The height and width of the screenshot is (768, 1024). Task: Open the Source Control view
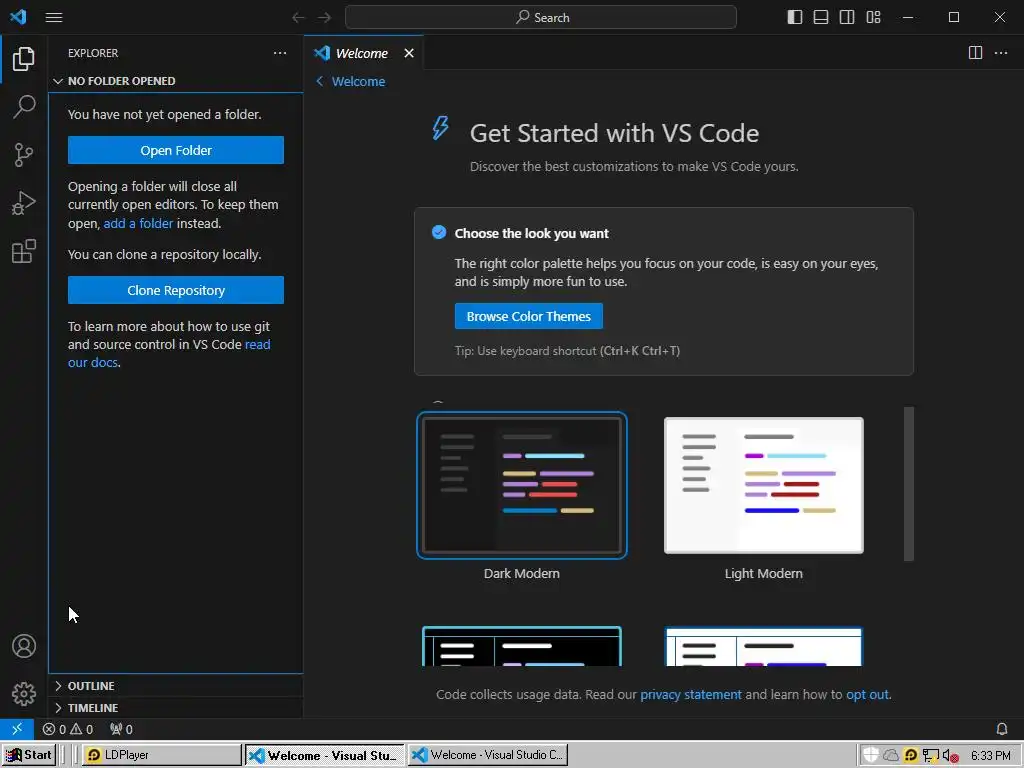point(24,155)
